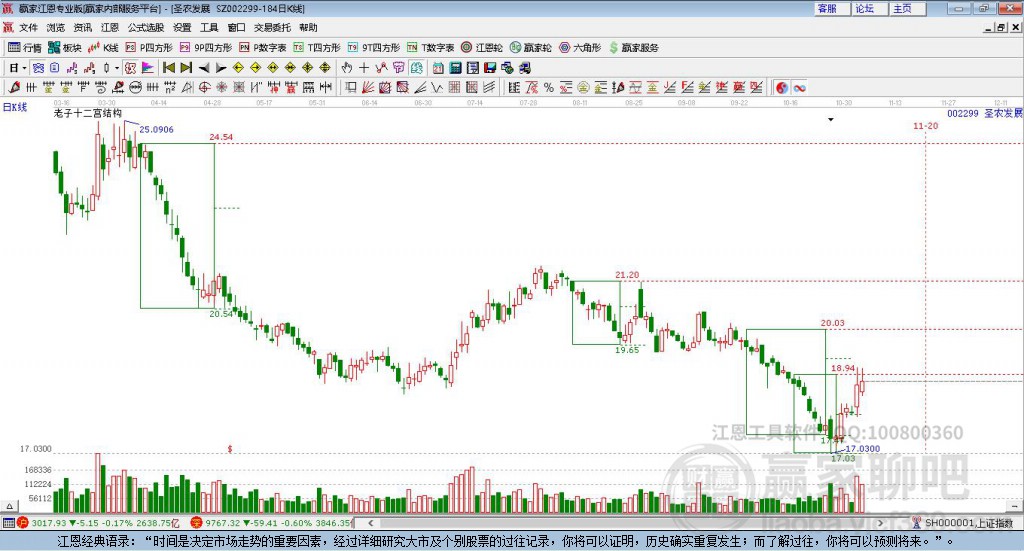Open the 帮助 menu
The height and width of the screenshot is (551, 1024).
(x=308, y=27)
